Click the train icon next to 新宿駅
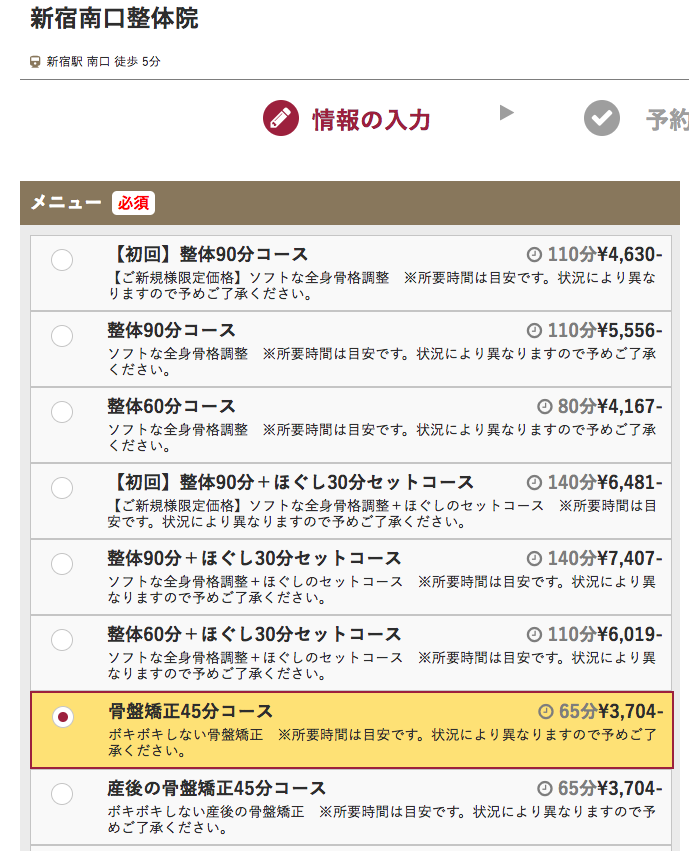This screenshot has height=851, width=689. coord(35,62)
